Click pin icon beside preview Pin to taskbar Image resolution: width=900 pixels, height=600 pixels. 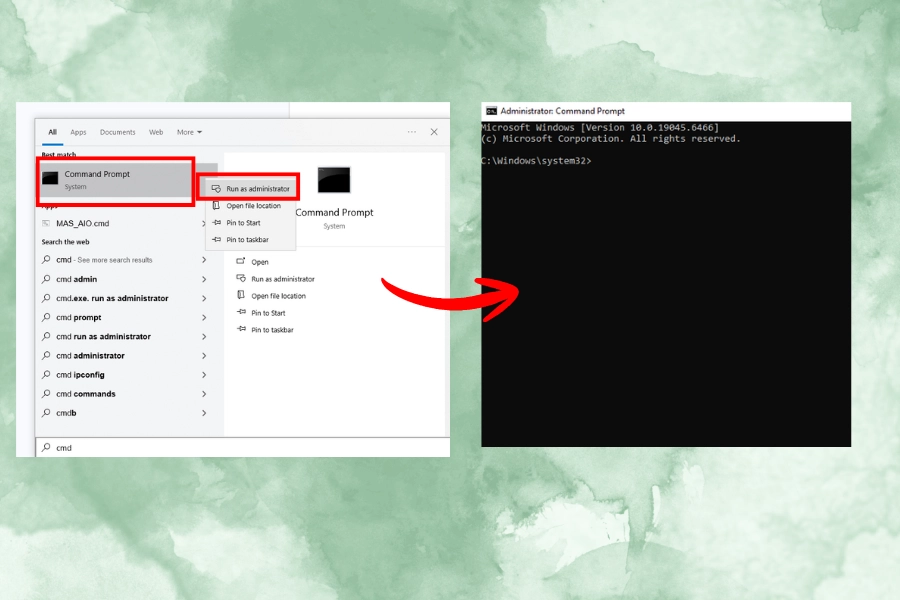(x=241, y=330)
